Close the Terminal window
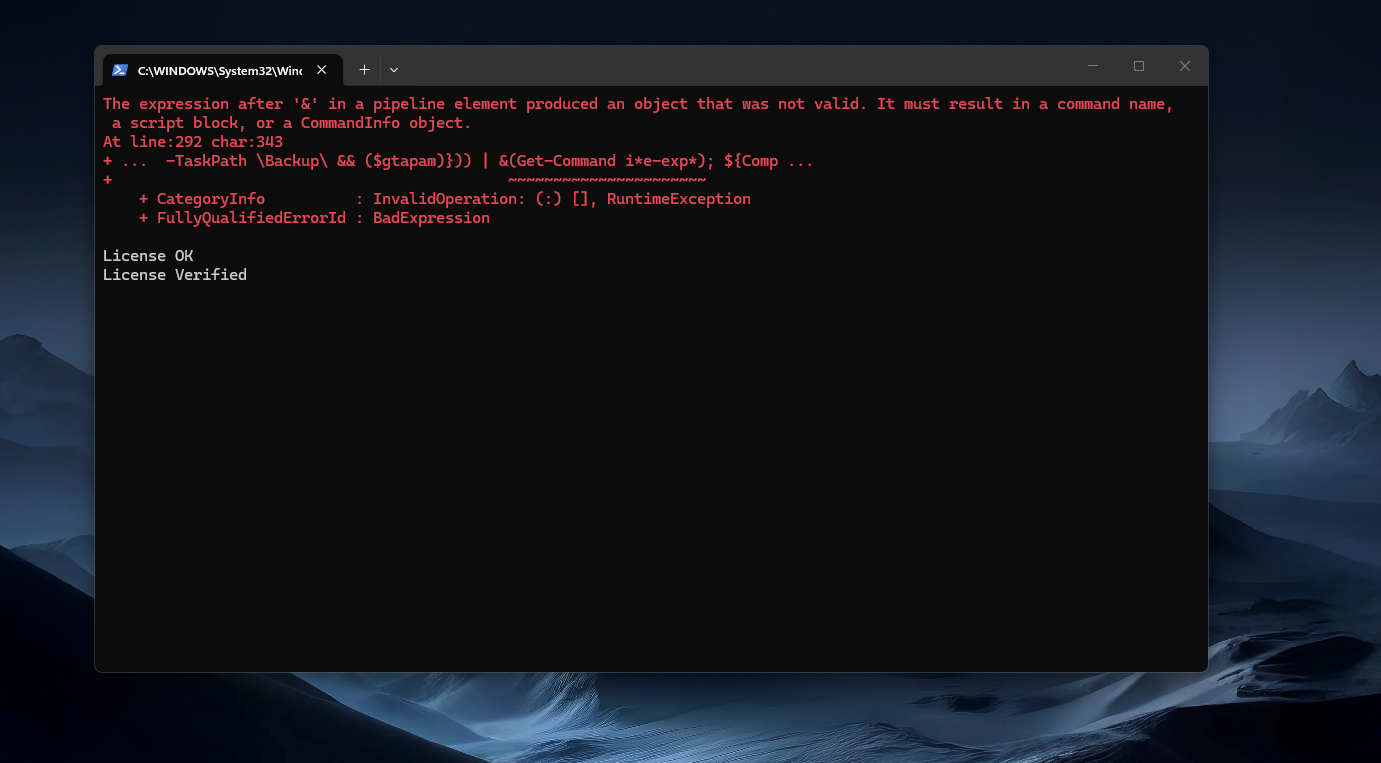Viewport: 1381px width, 763px height. pos(1185,66)
